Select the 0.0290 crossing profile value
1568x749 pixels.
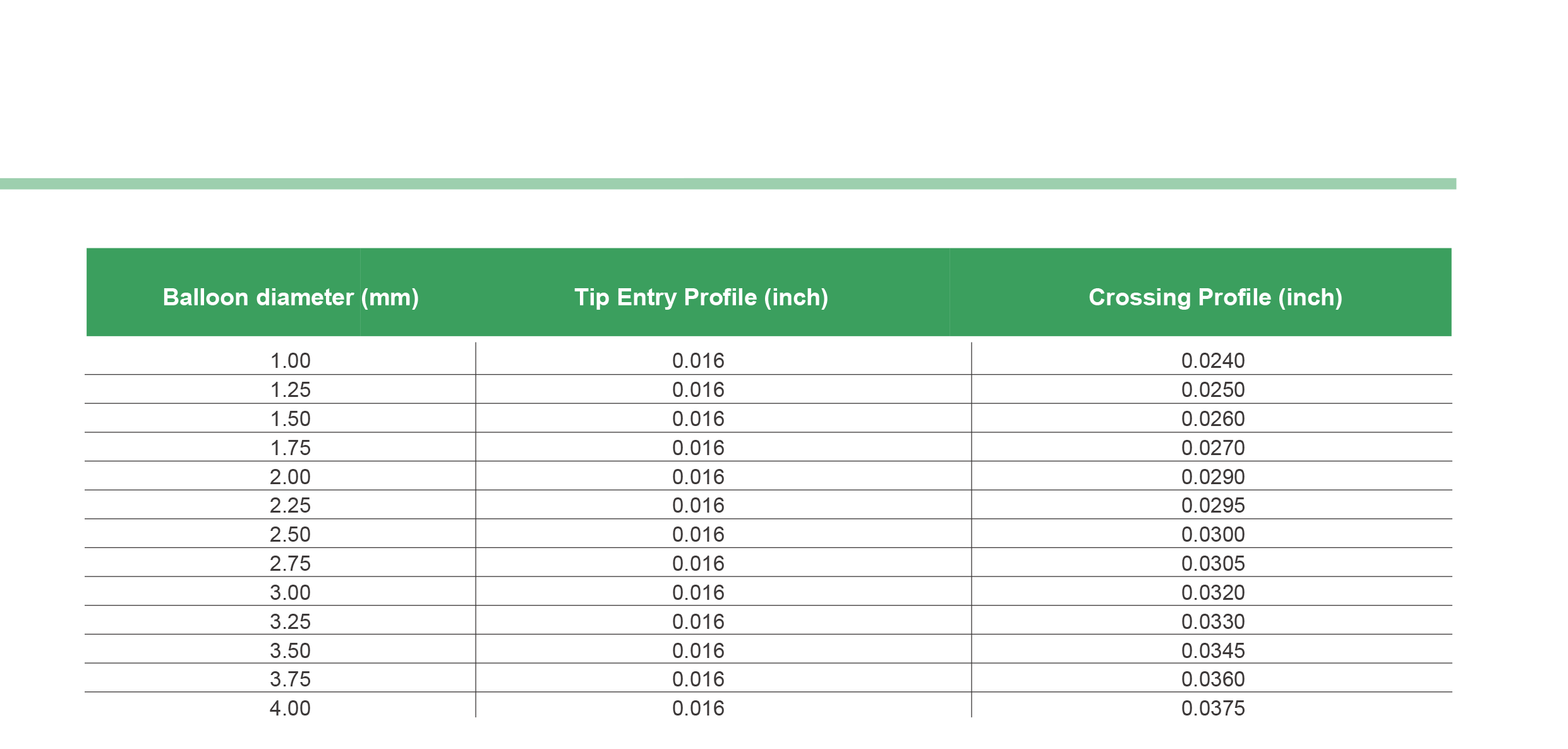click(x=1213, y=477)
